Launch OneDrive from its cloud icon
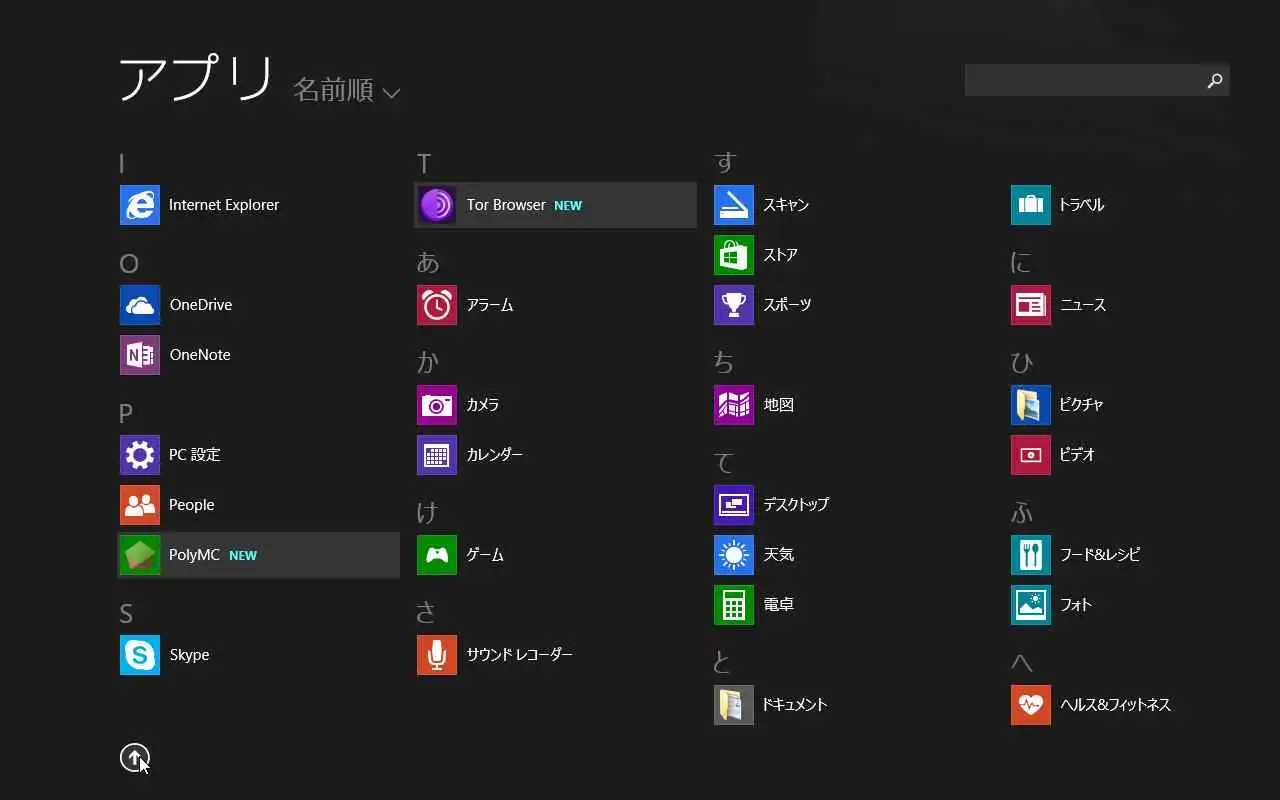Viewport: 1280px width, 800px height. (140, 305)
